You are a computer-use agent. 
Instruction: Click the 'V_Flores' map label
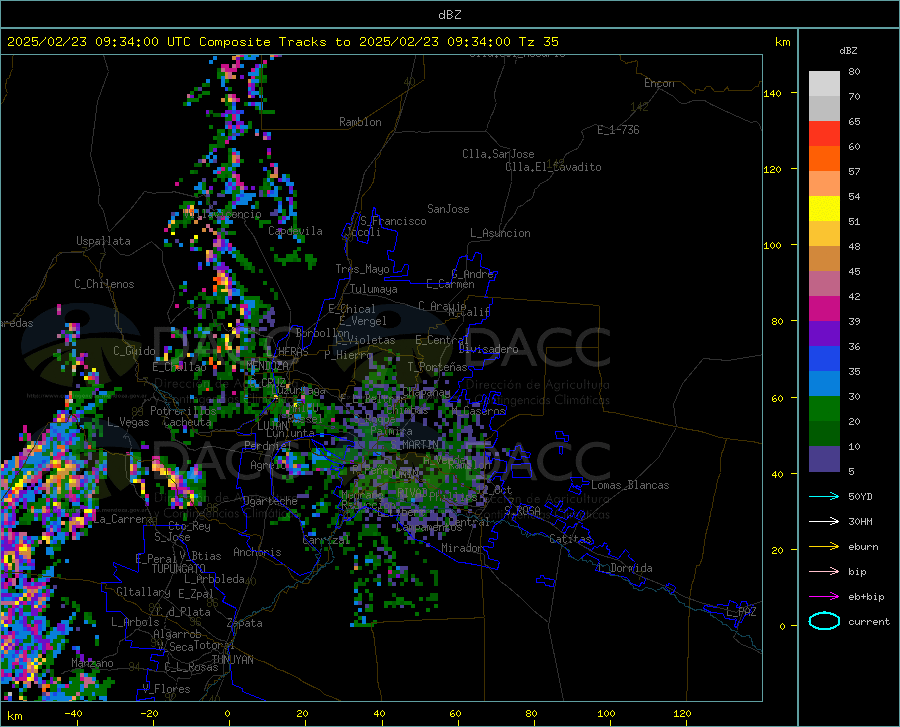[166, 689]
